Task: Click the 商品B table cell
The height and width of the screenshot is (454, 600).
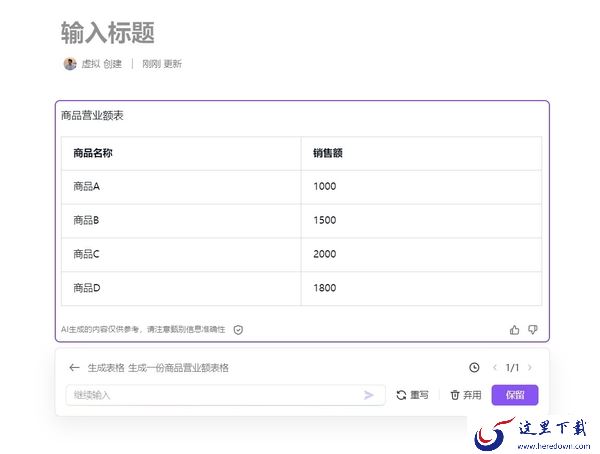Action: pyautogui.click(x=181, y=220)
